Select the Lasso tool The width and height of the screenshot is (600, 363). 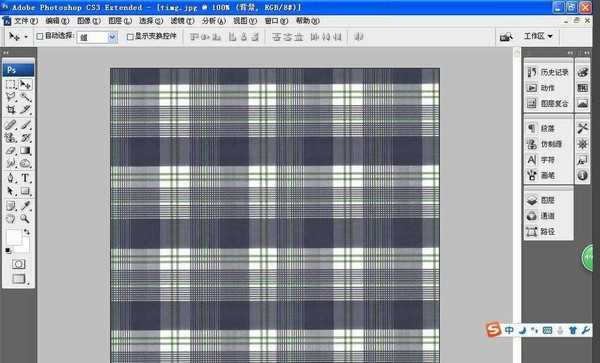click(11, 97)
